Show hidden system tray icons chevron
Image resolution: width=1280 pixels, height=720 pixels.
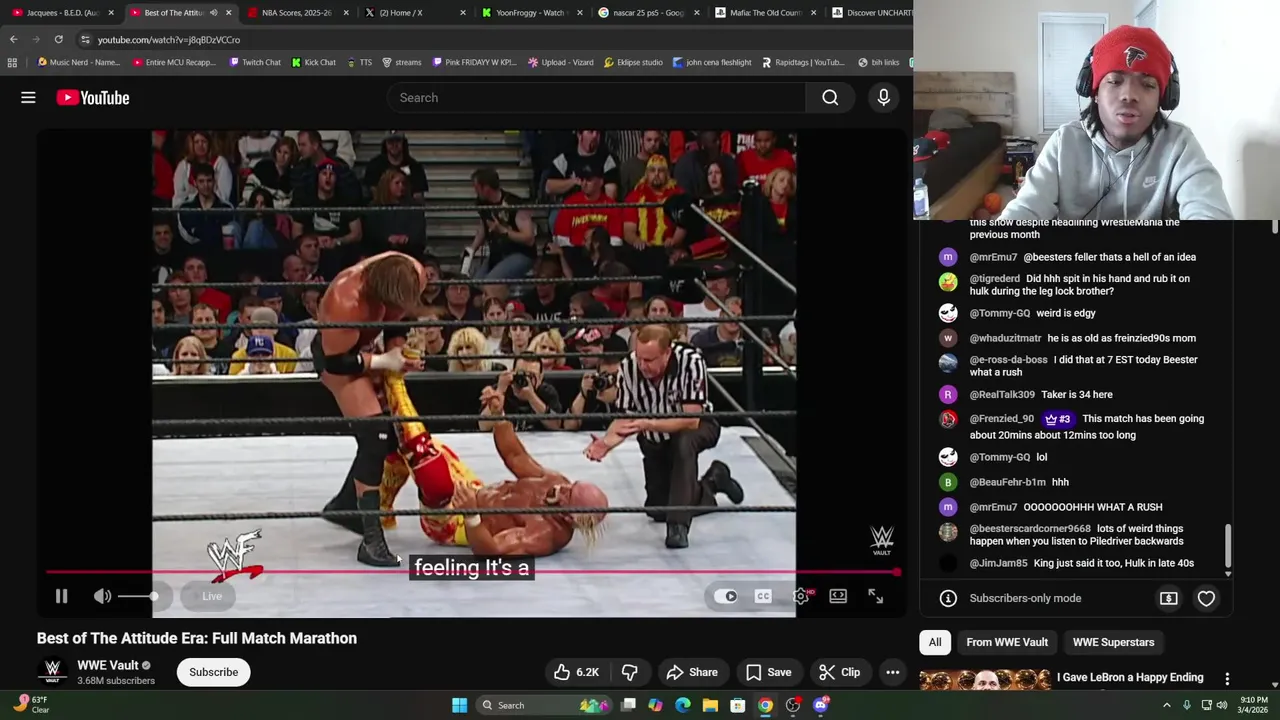point(1166,705)
